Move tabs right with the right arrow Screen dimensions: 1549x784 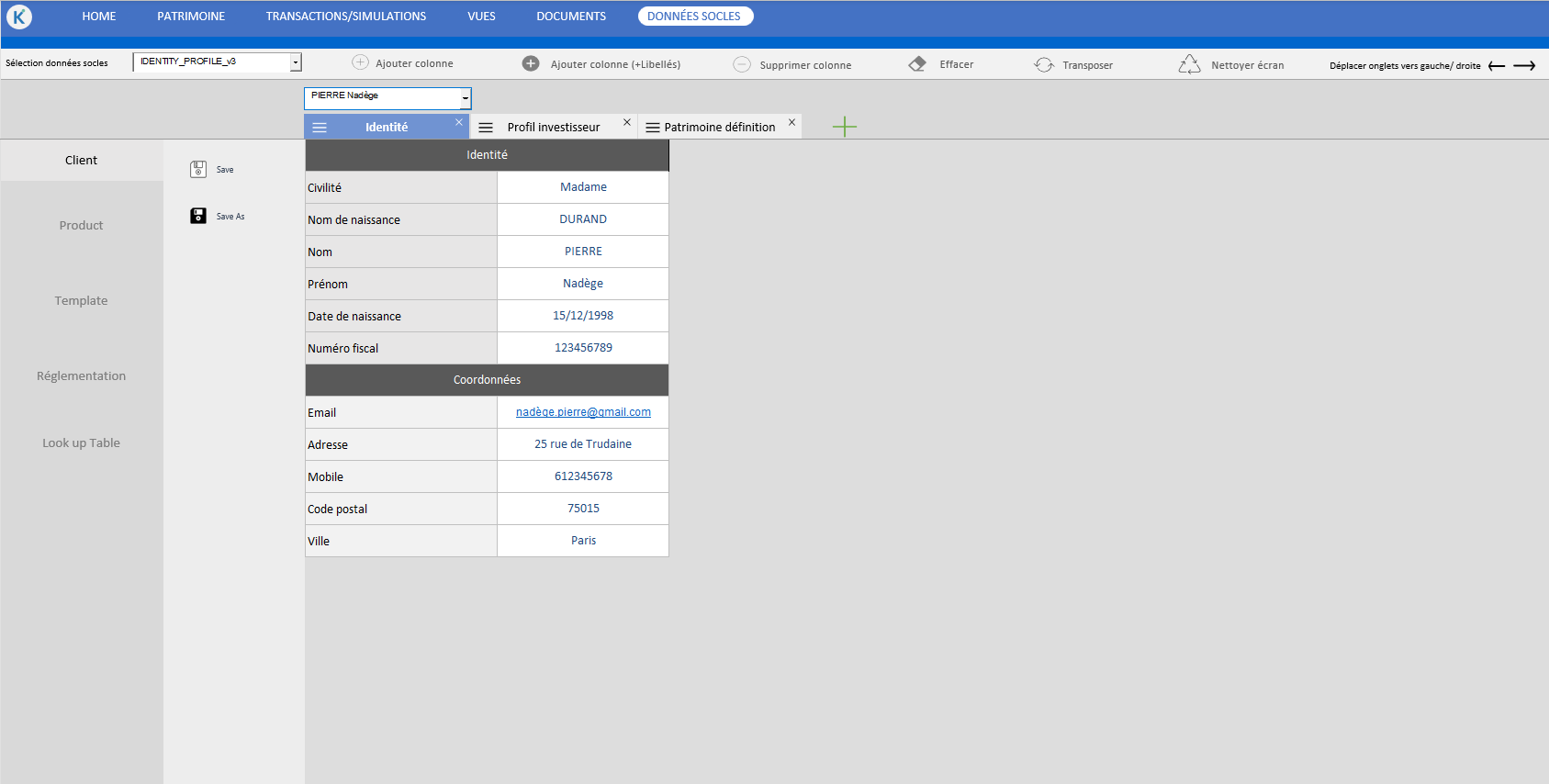coord(1524,66)
